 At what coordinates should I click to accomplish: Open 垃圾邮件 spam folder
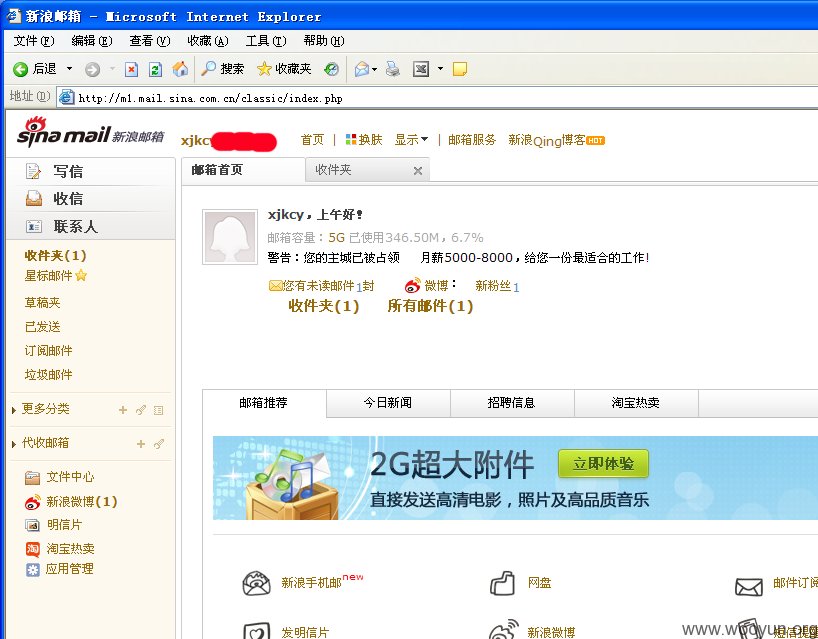click(x=49, y=375)
